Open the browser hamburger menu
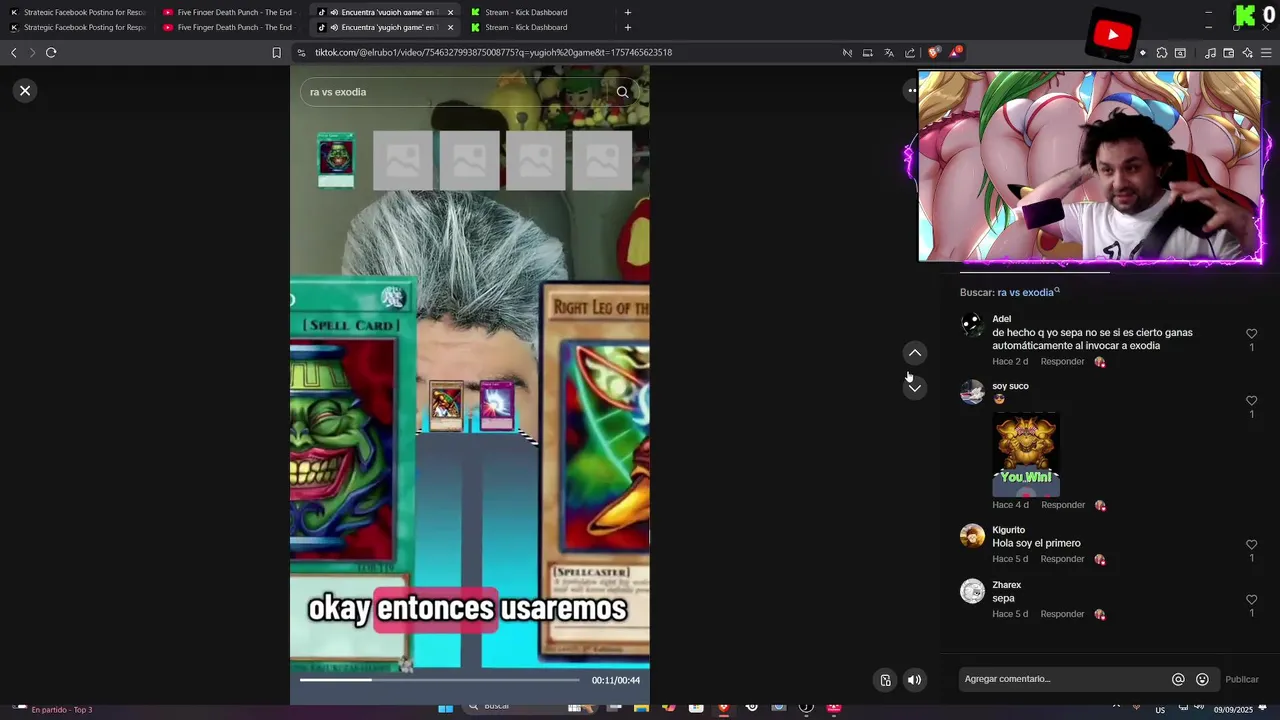The image size is (1280, 720). (x=1266, y=53)
